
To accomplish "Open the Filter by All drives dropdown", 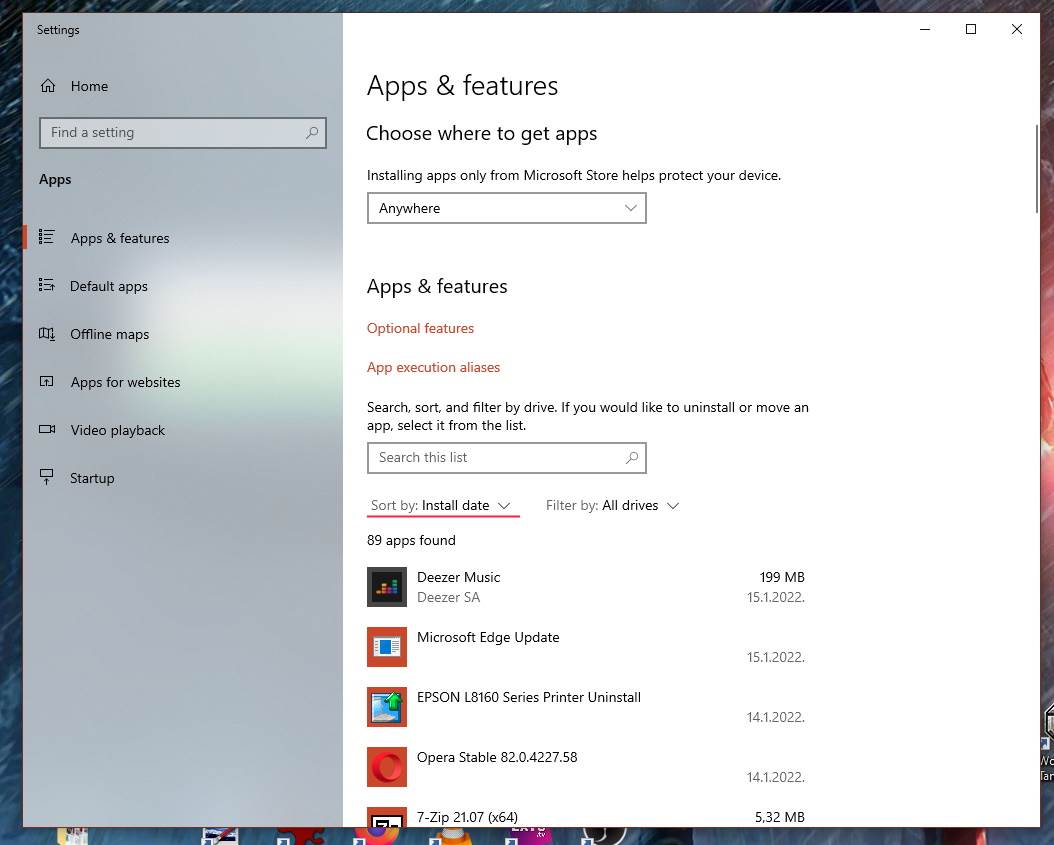I will (x=612, y=506).
